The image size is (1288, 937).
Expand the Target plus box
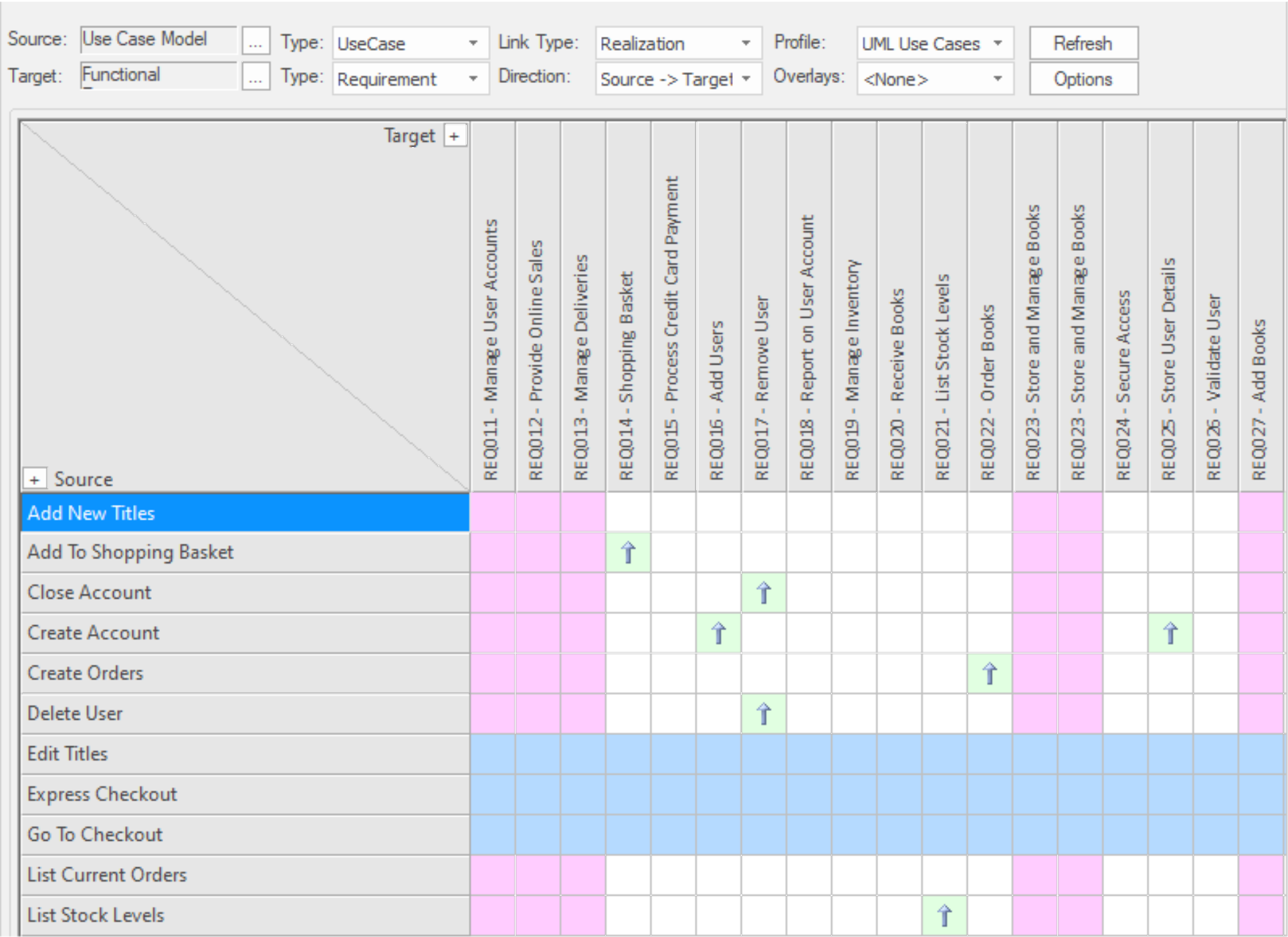[455, 136]
